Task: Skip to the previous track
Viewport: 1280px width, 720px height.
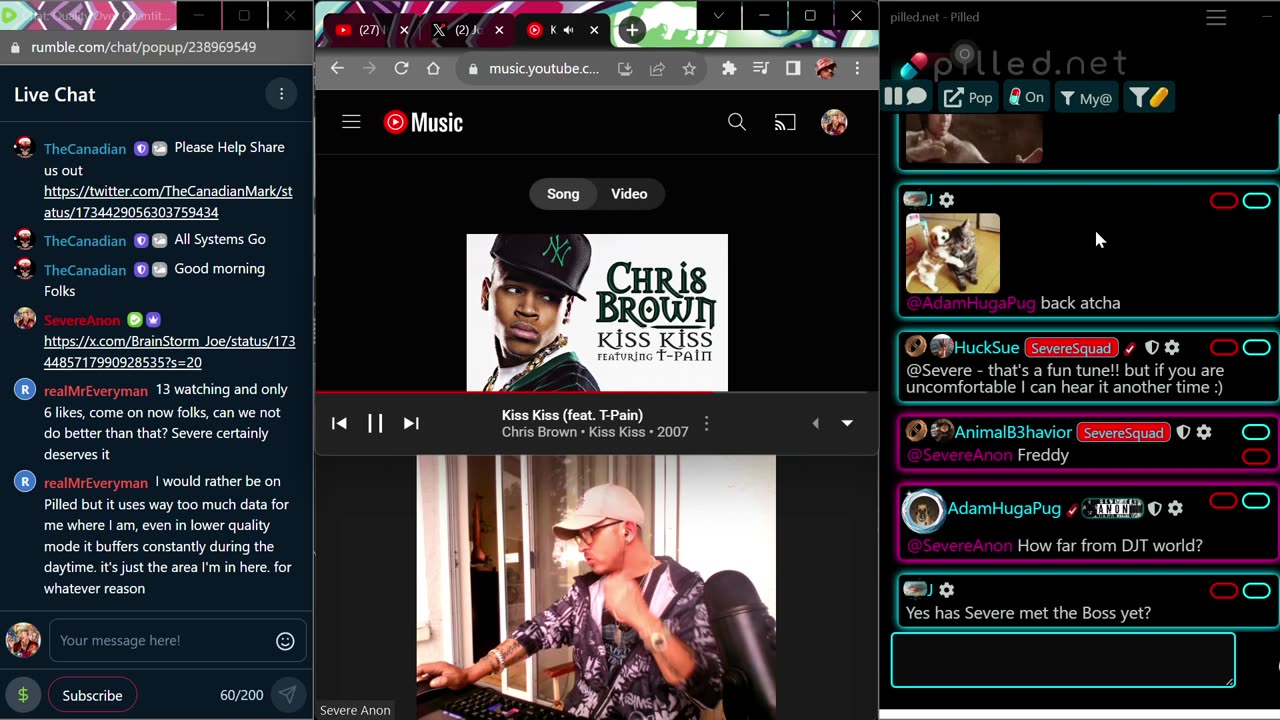Action: pyautogui.click(x=339, y=423)
